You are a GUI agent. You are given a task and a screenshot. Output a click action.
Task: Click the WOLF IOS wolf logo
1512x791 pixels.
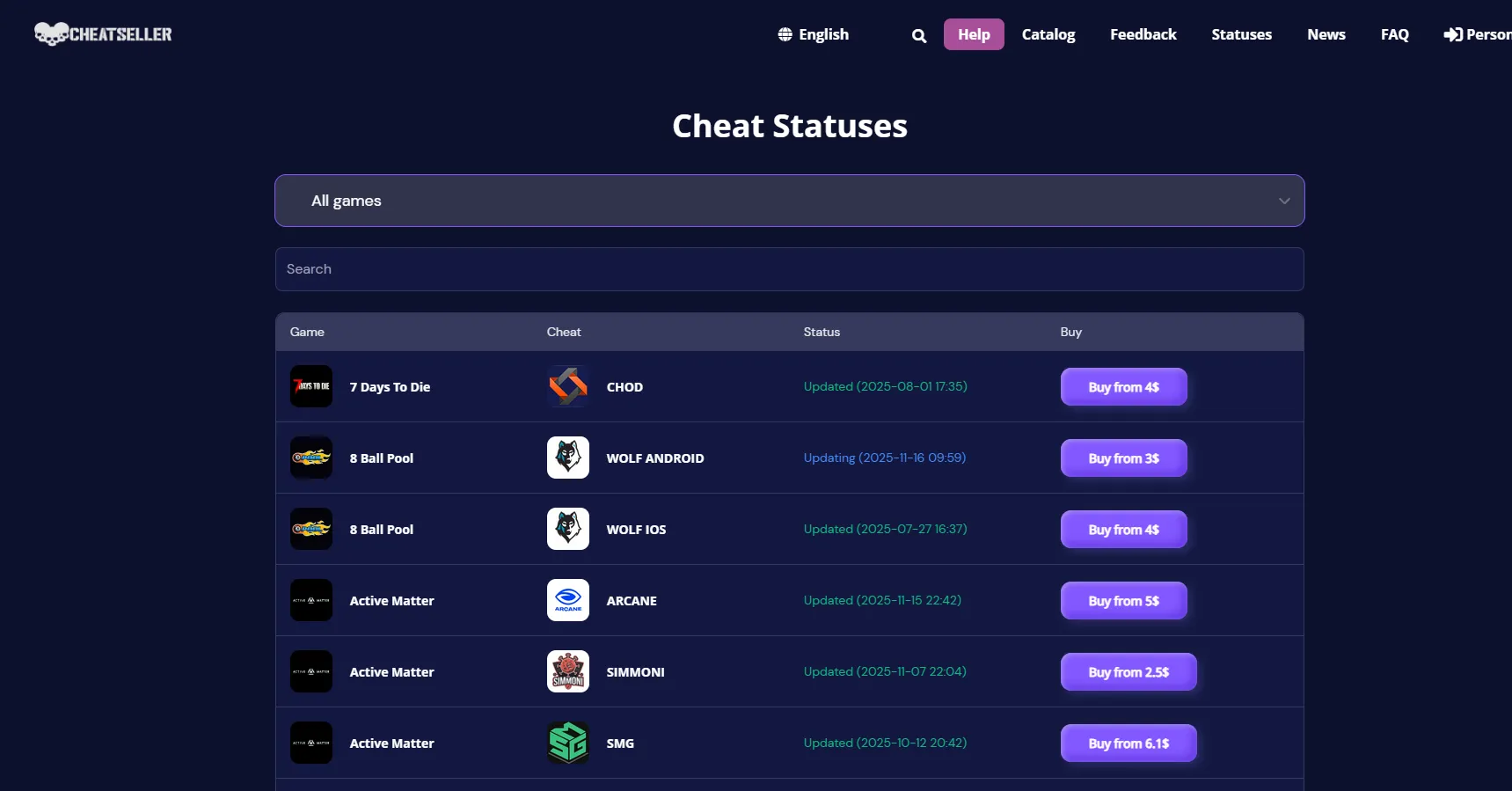point(568,529)
